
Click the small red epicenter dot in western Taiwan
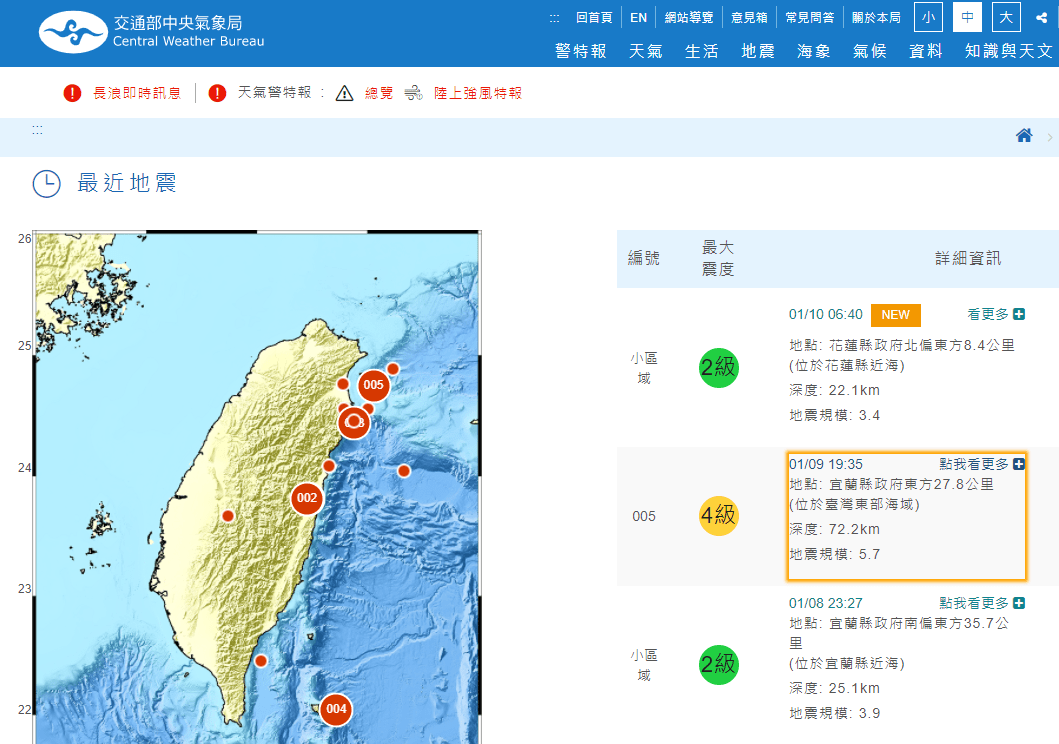click(x=228, y=516)
